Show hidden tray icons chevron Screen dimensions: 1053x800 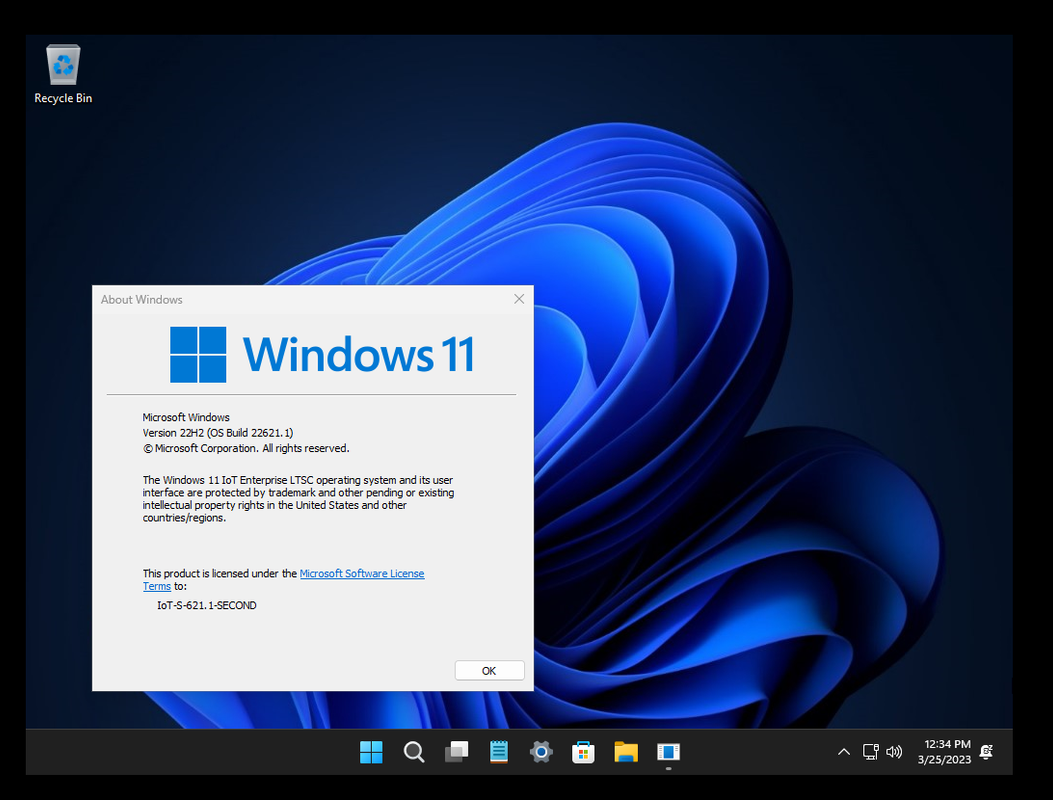844,752
